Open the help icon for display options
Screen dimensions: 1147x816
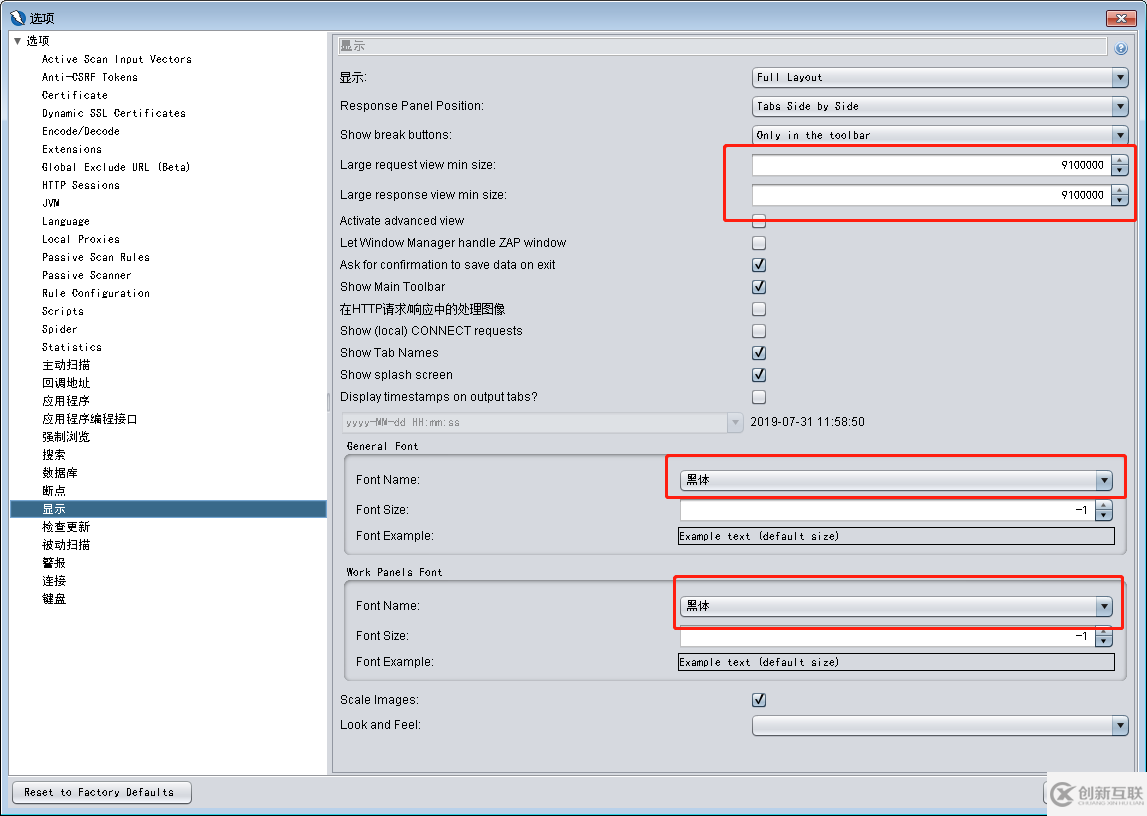(1120, 48)
